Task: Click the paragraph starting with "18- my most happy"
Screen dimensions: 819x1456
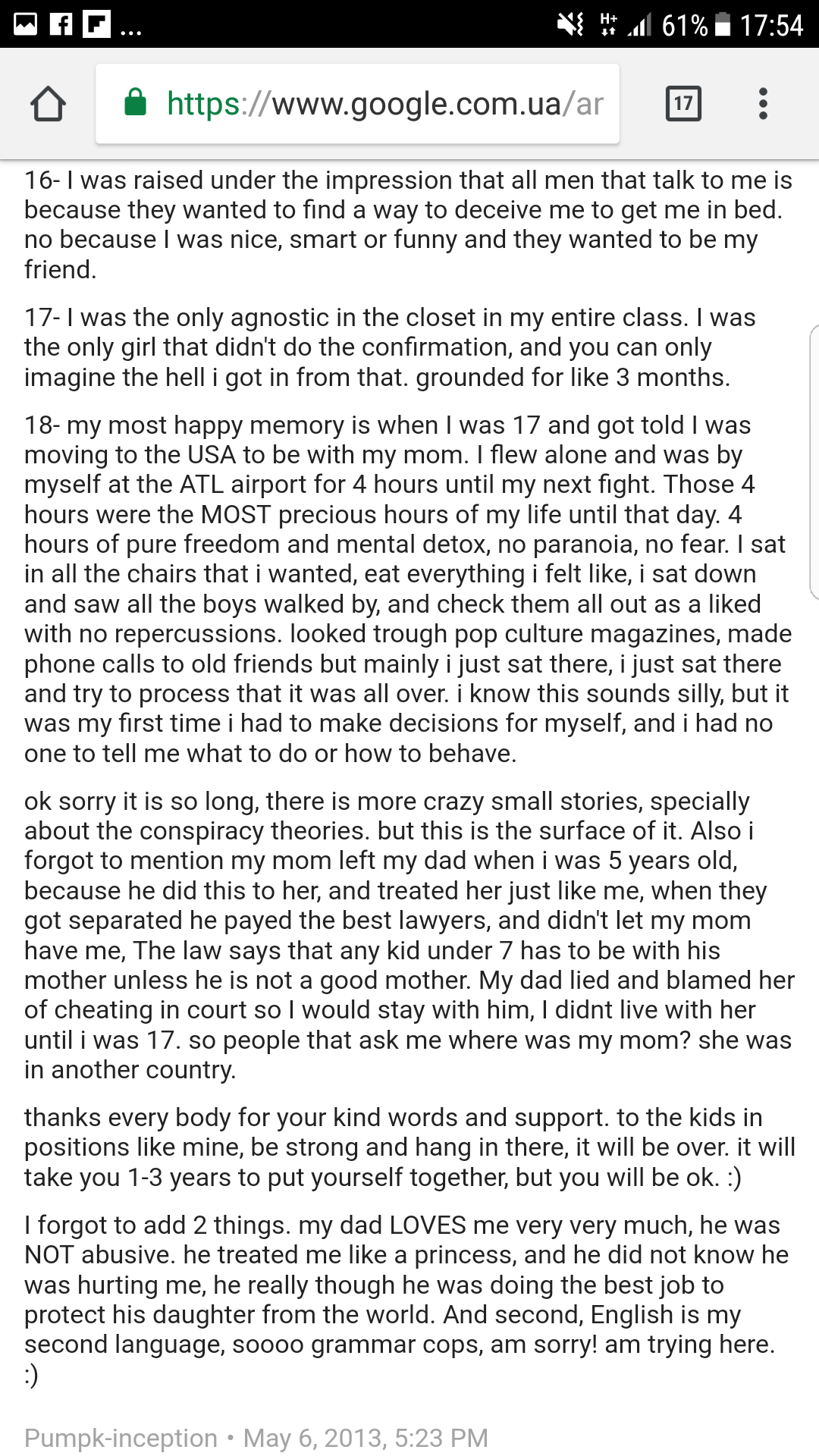Action: 406,589
